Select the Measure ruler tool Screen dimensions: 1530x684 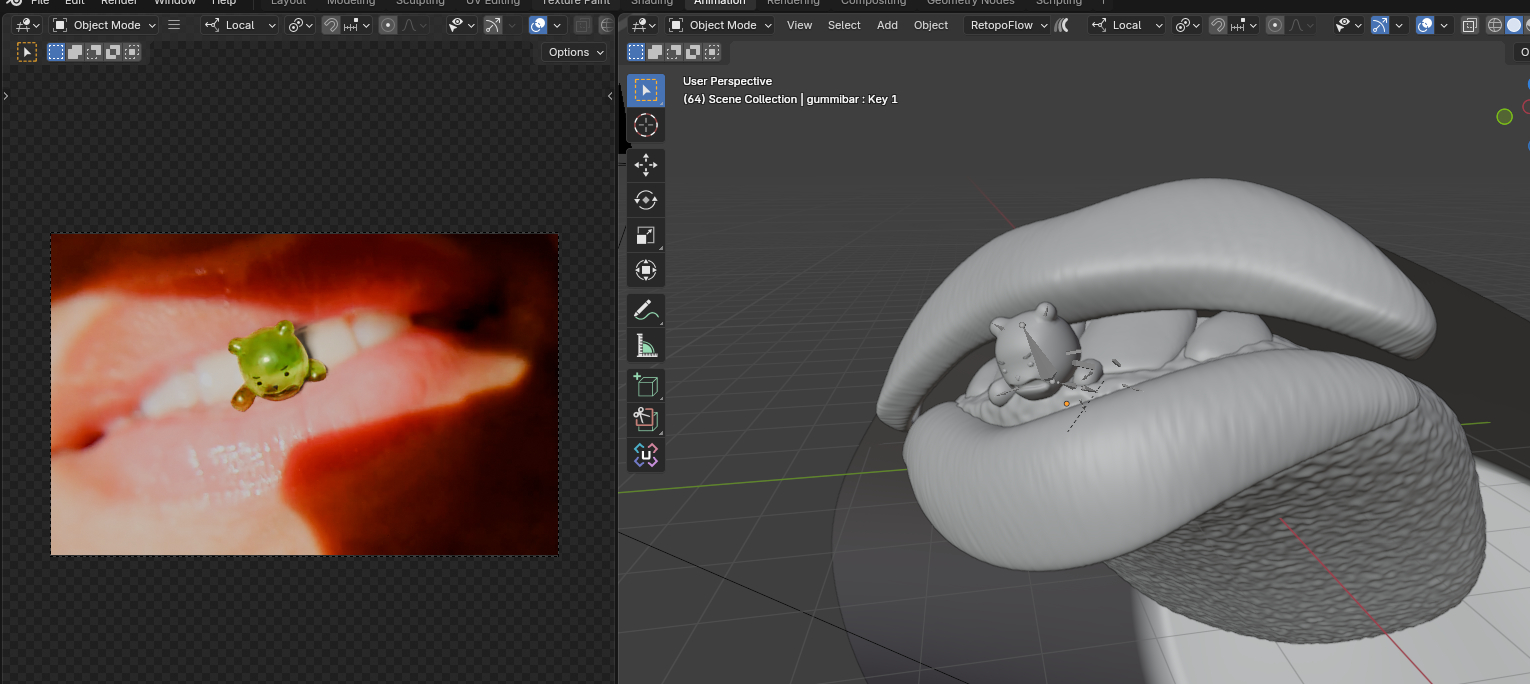click(646, 346)
